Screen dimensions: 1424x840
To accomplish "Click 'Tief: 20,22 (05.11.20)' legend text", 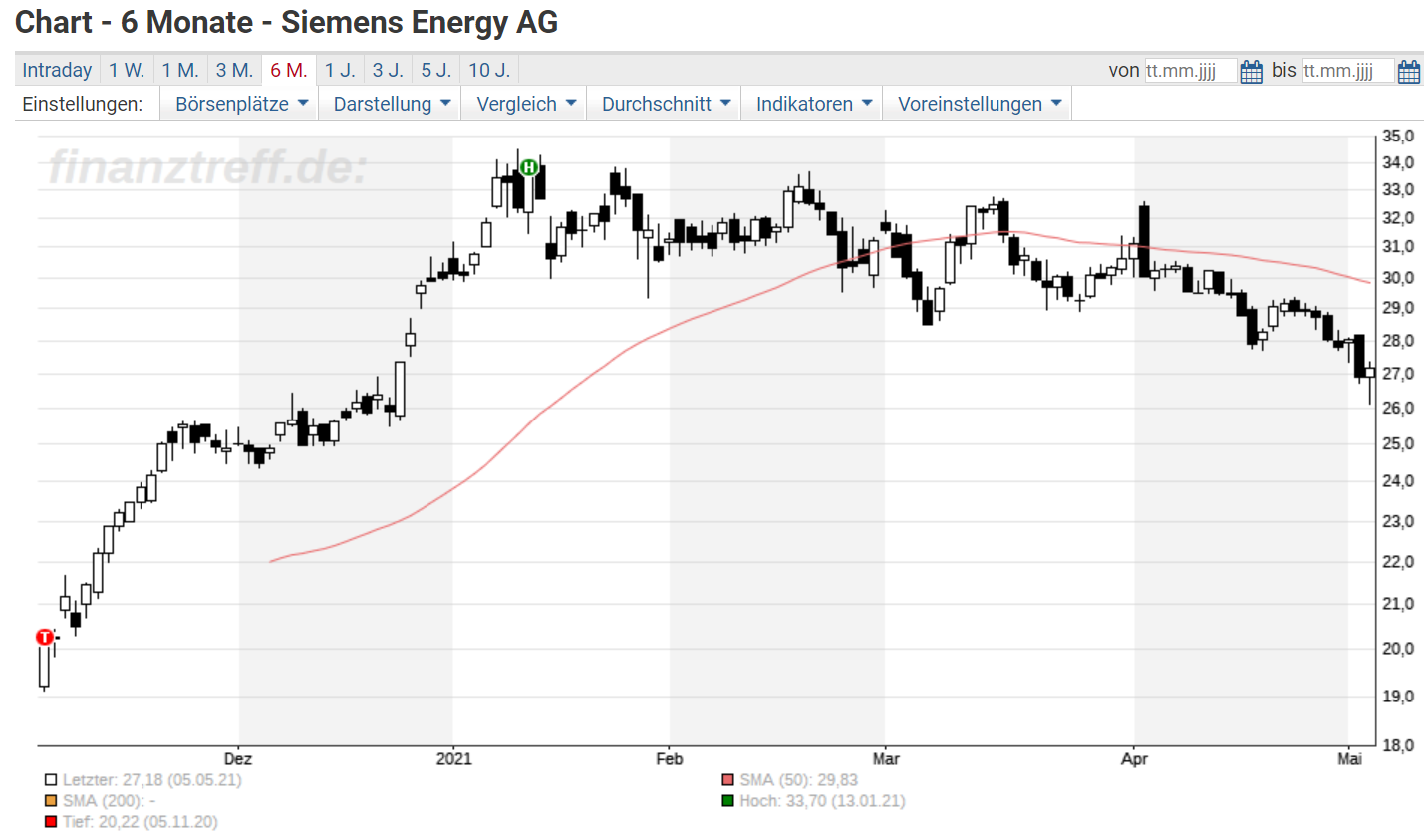I will click(x=141, y=822).
